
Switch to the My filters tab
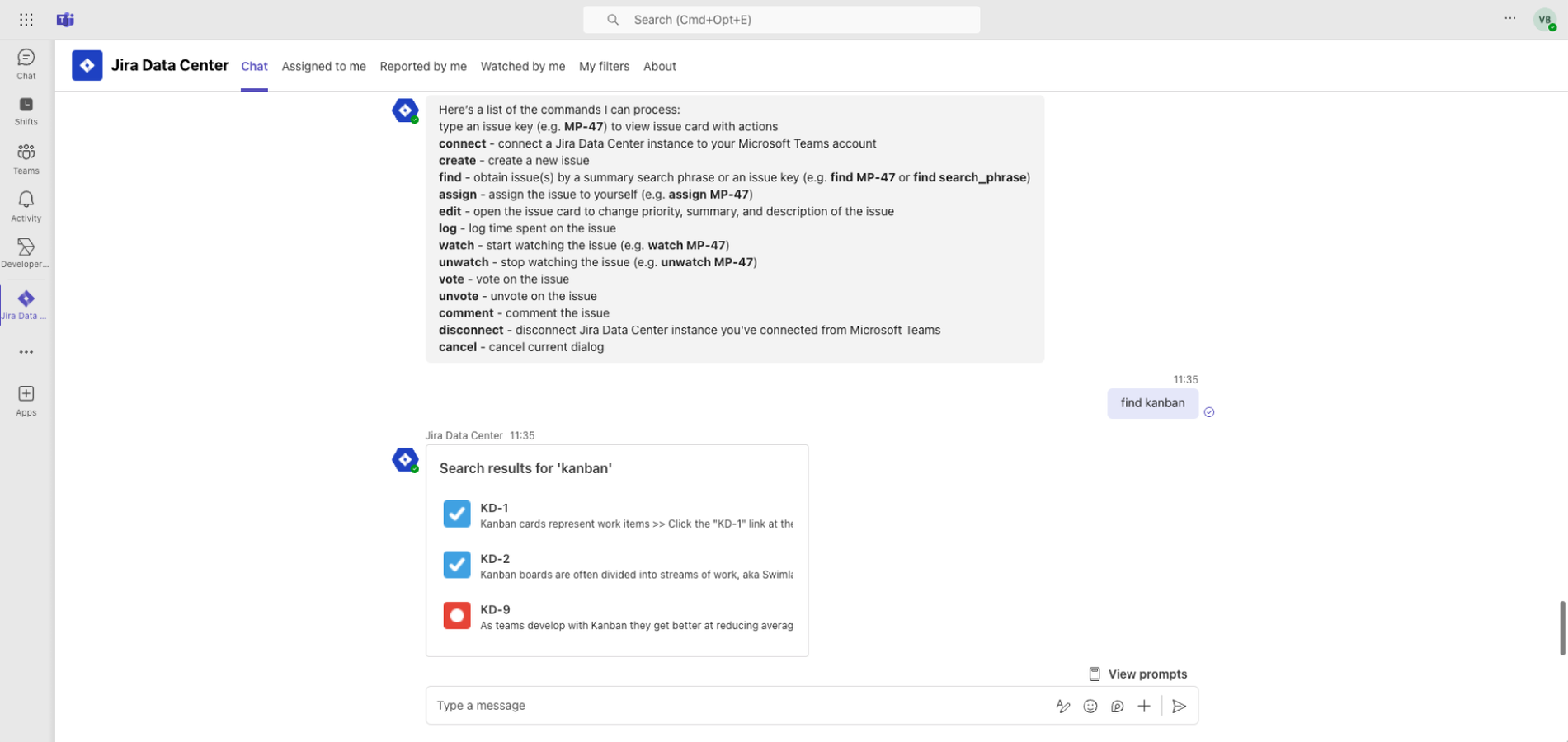604,67
